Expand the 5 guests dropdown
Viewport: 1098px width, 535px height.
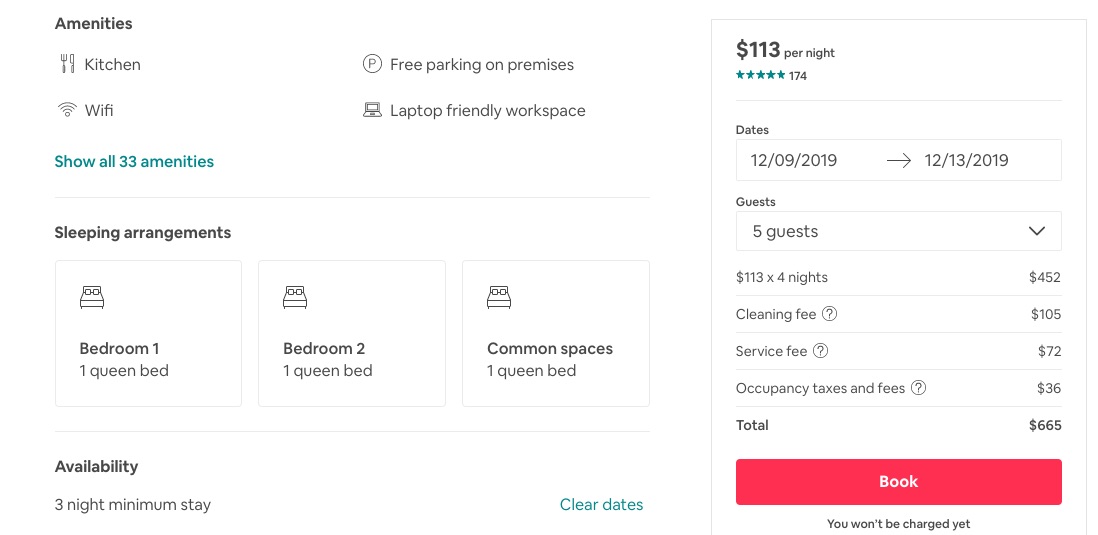coord(898,231)
